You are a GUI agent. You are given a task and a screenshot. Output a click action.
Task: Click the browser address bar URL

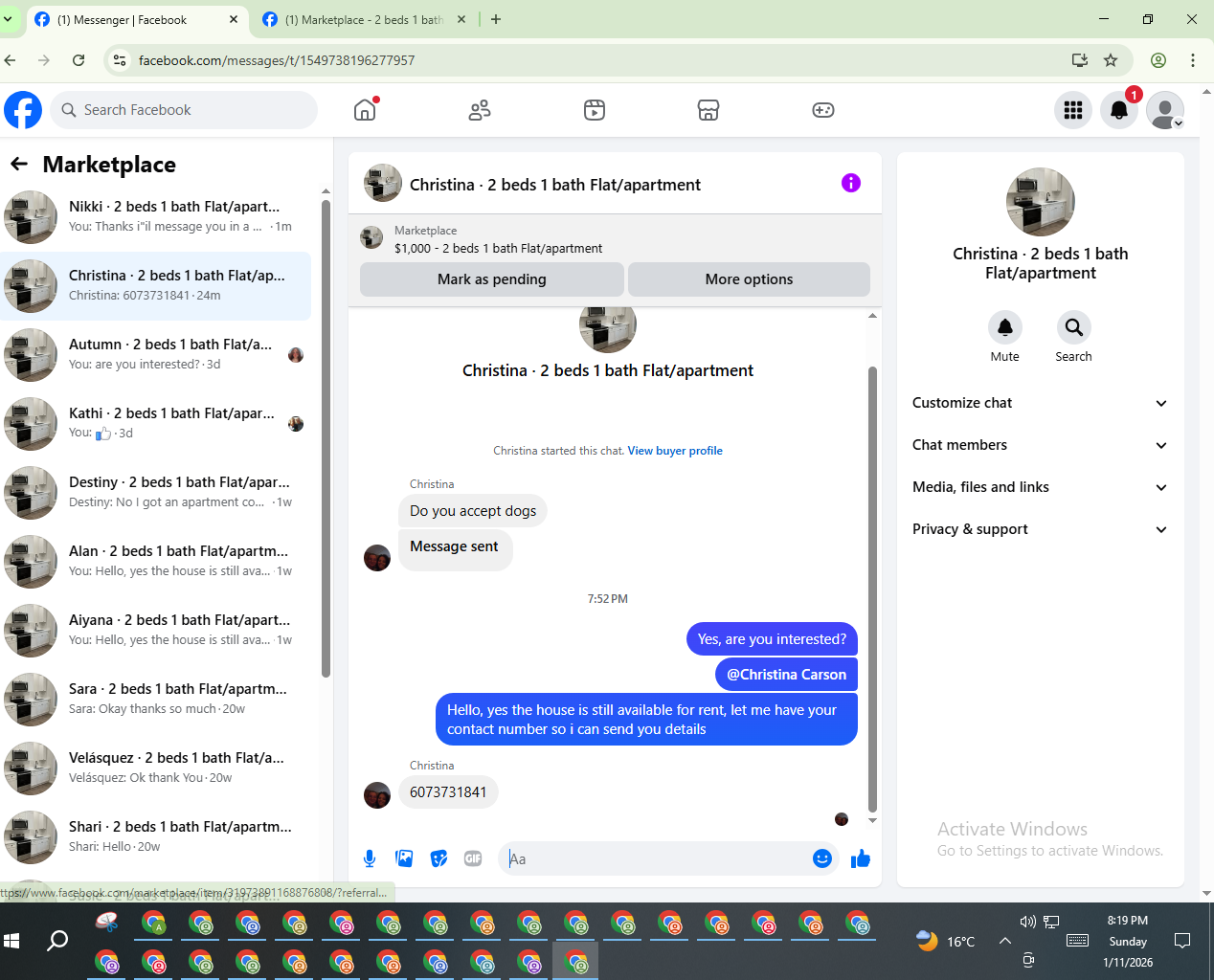point(277,60)
